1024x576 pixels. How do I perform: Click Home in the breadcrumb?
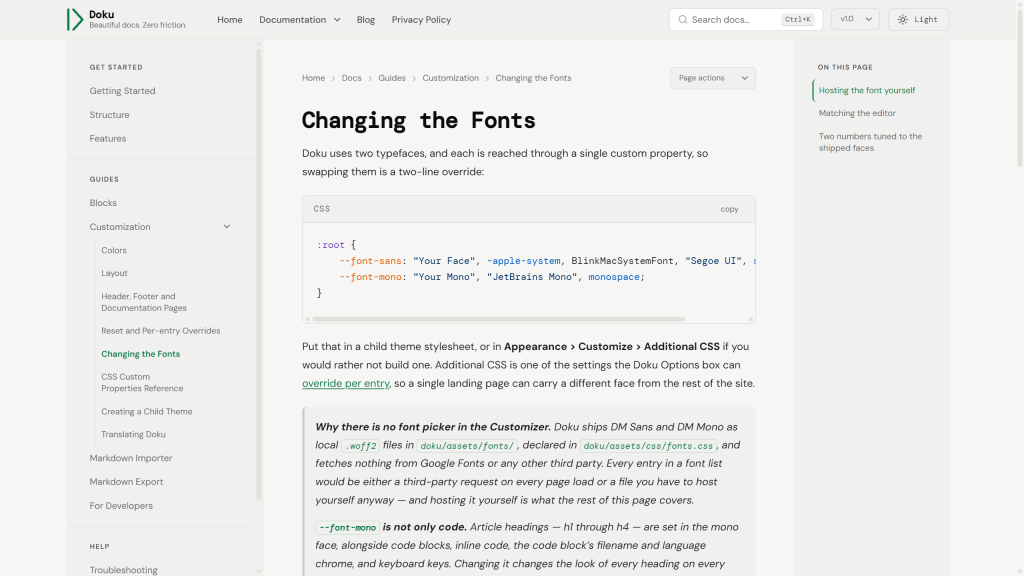[x=313, y=78]
